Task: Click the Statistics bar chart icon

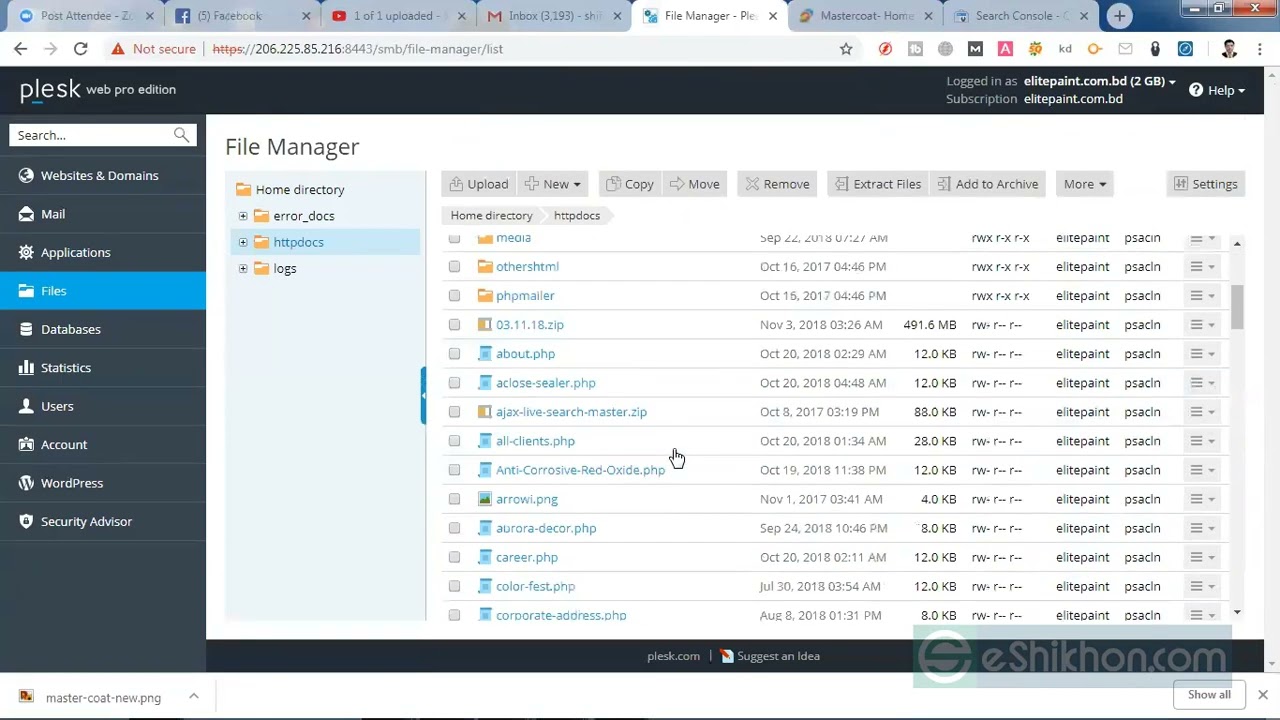Action: [x=26, y=368]
